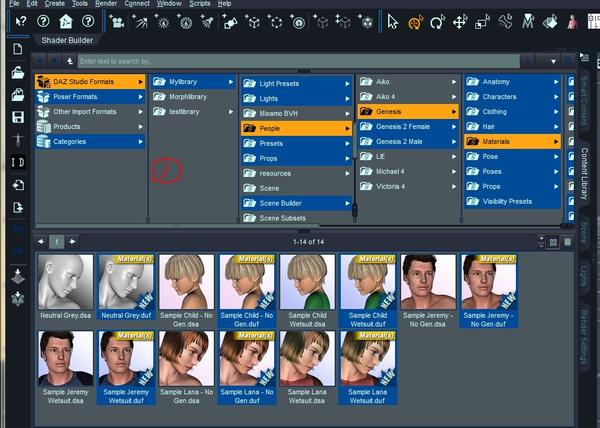The width and height of the screenshot is (600, 428).
Task: Go to previous page of results
Action: click(41, 242)
